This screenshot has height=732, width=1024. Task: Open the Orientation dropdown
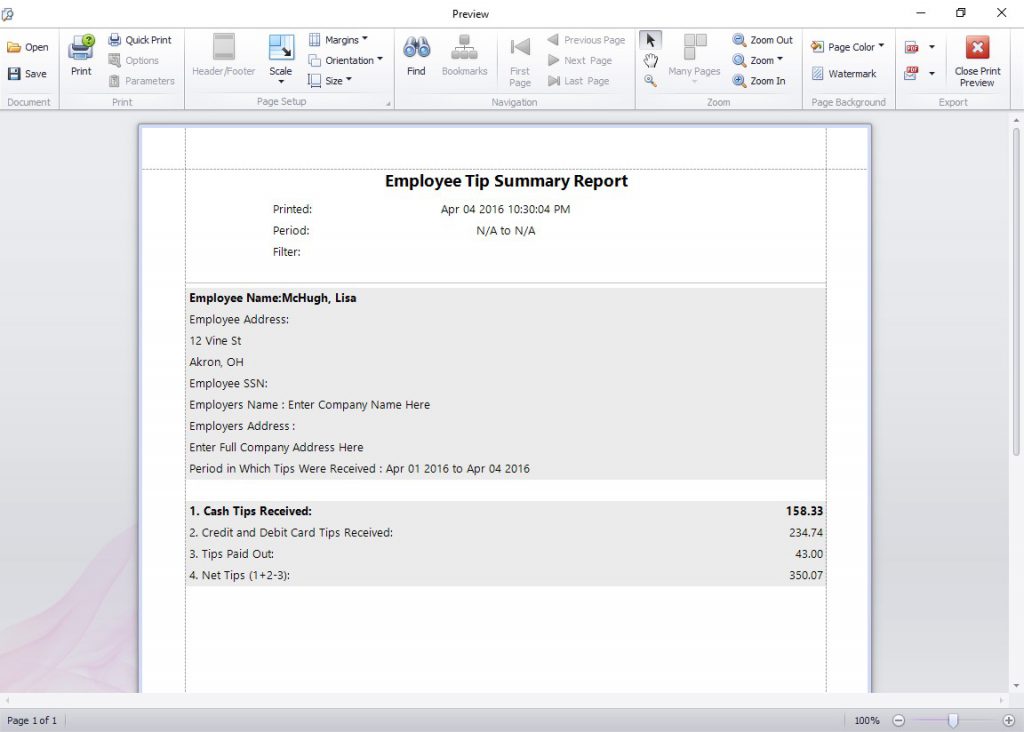pos(346,60)
